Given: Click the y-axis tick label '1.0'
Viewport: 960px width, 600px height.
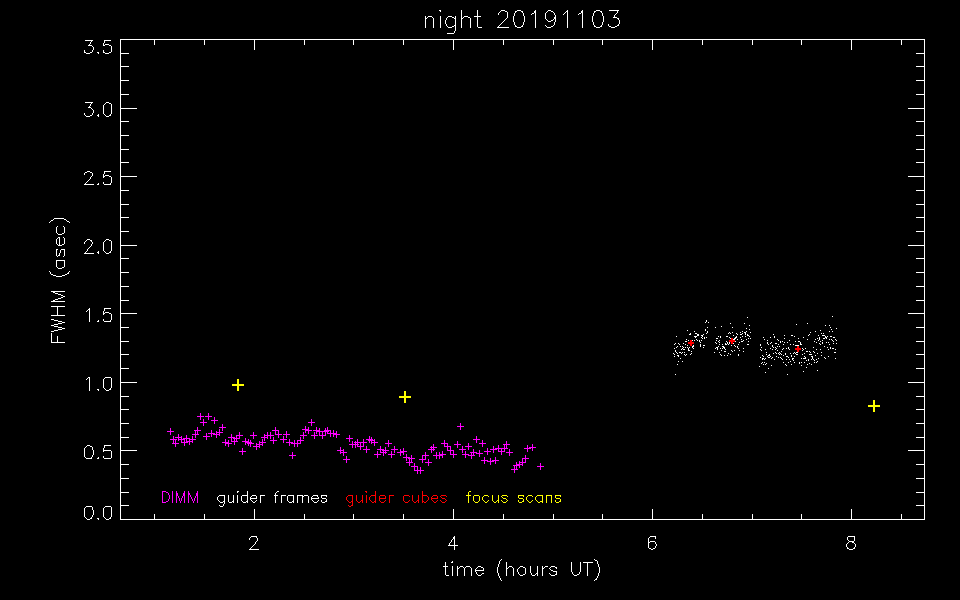Looking at the screenshot, I should 98,384.
